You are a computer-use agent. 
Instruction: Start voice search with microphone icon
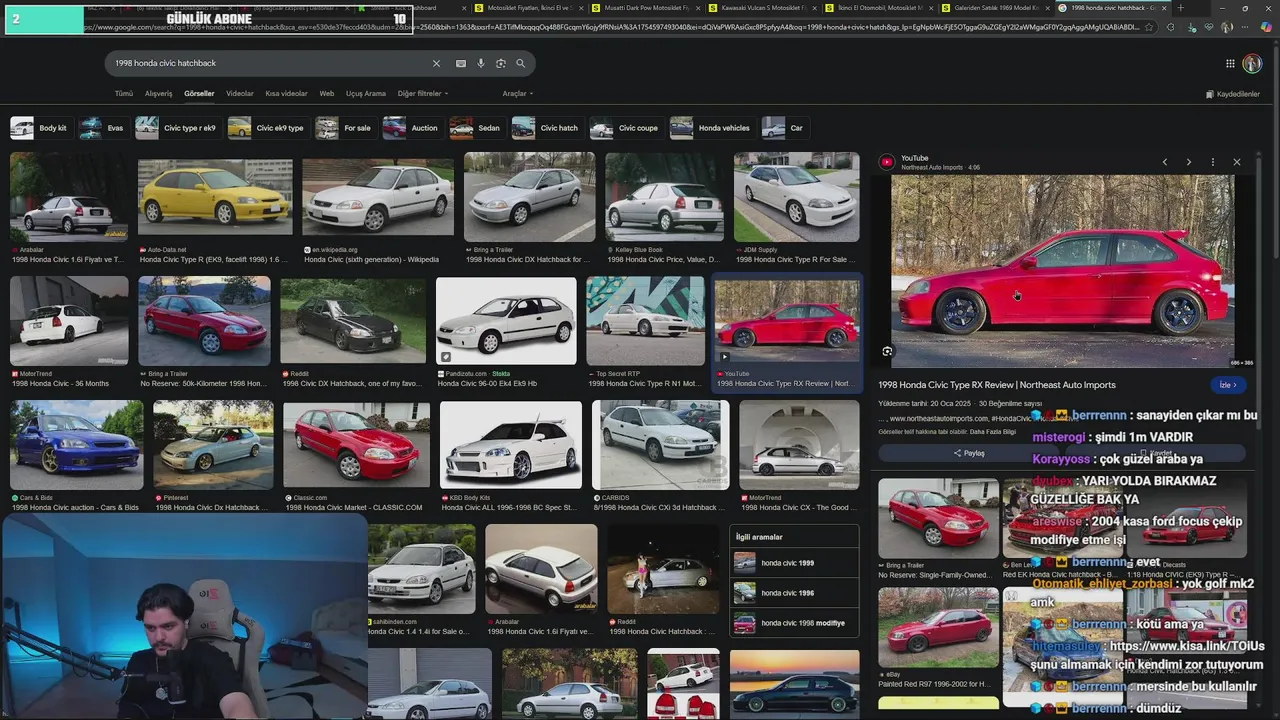(x=480, y=63)
